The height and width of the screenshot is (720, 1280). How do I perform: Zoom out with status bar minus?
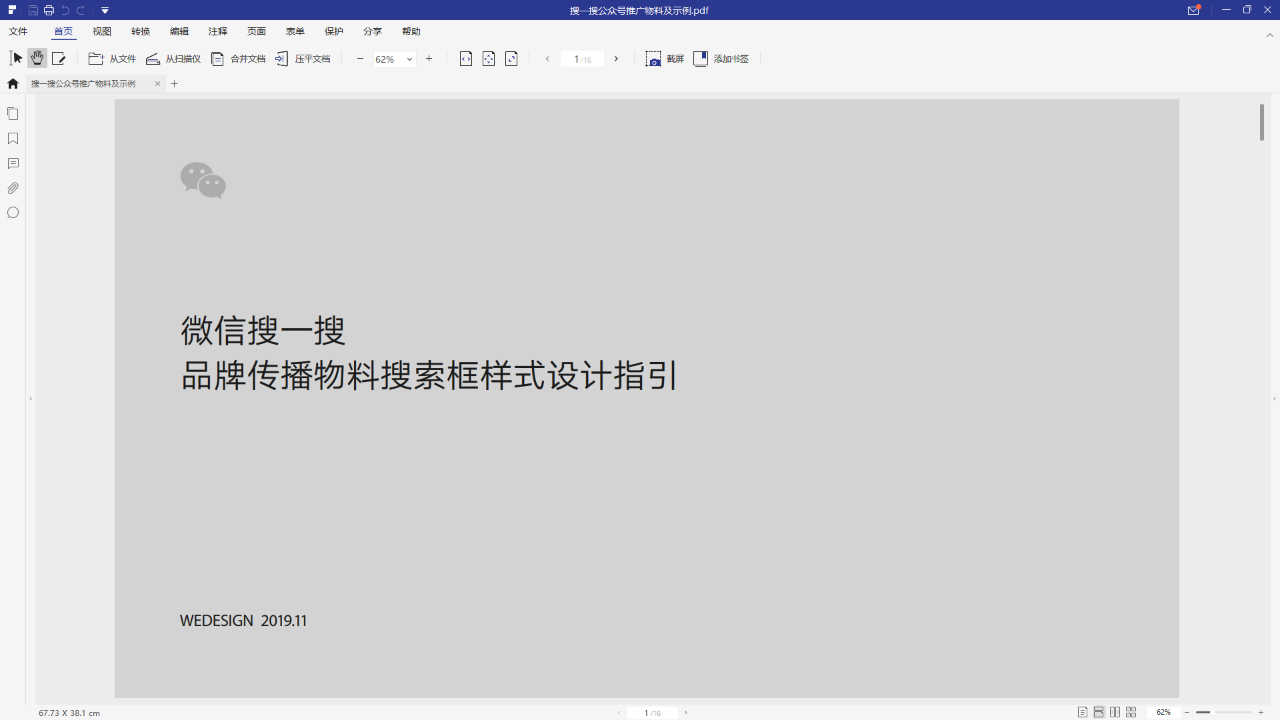click(1187, 713)
